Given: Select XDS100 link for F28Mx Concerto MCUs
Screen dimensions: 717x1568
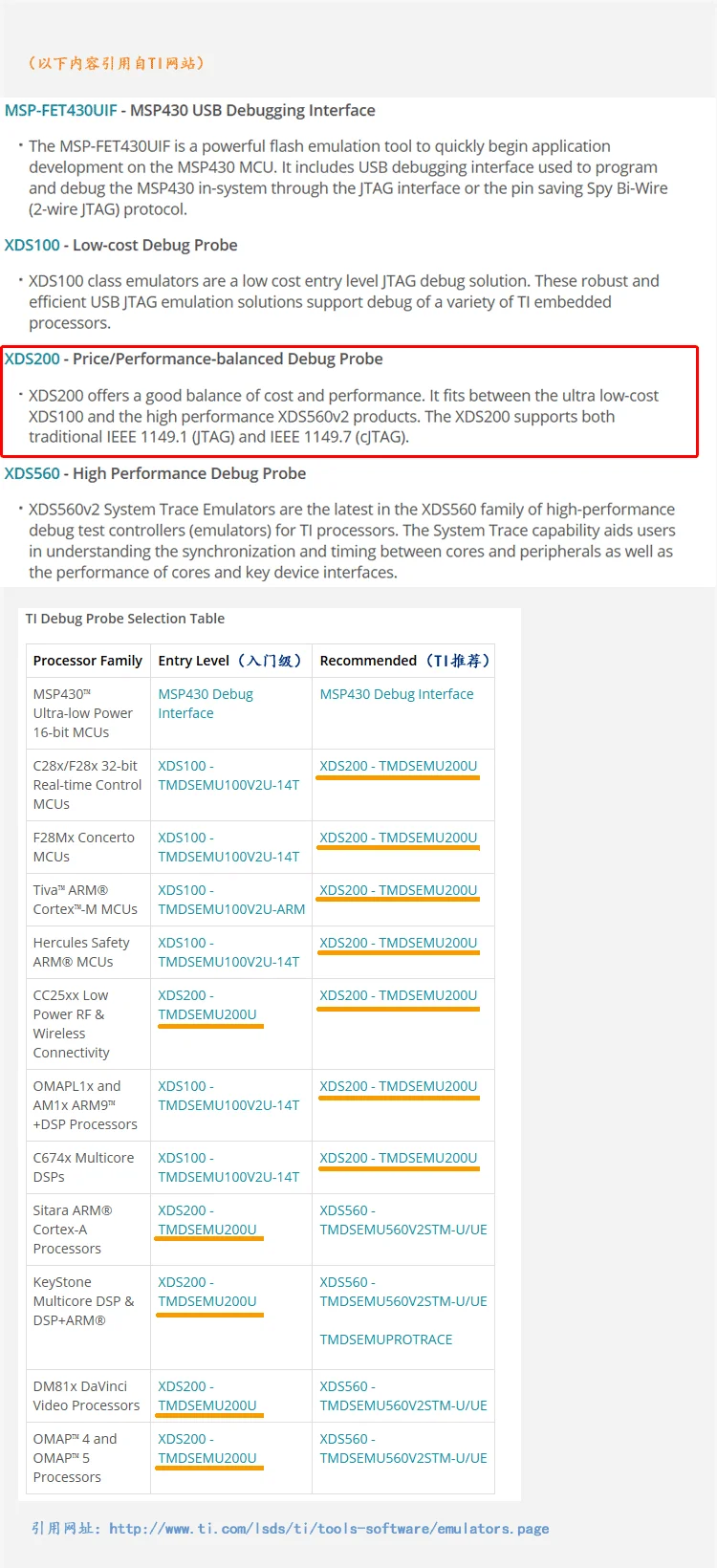Looking at the screenshot, I should point(228,847).
